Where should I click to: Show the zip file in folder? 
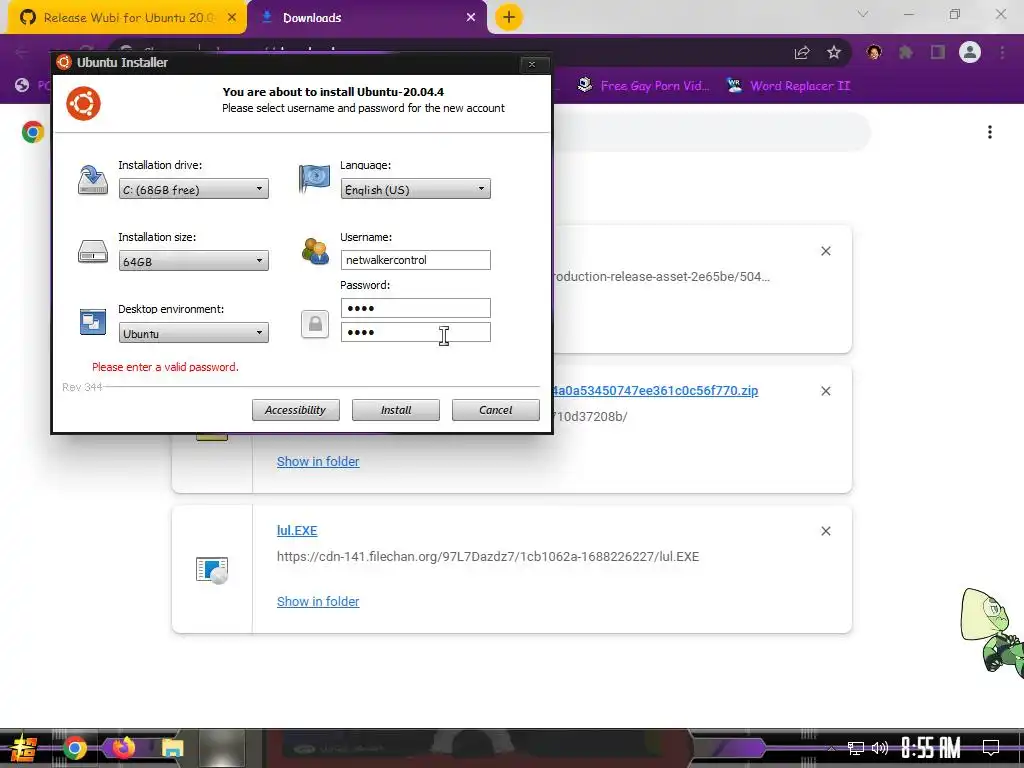pos(318,461)
